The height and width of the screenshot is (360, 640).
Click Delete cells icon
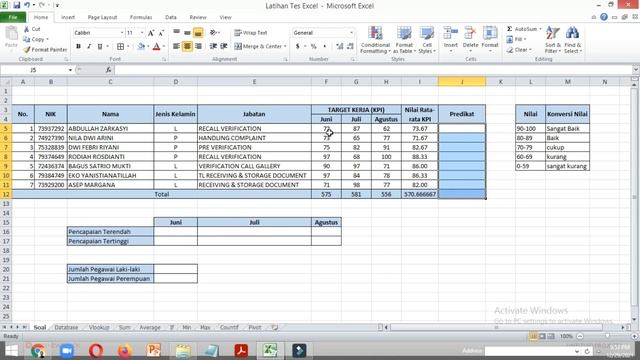pos(470,33)
